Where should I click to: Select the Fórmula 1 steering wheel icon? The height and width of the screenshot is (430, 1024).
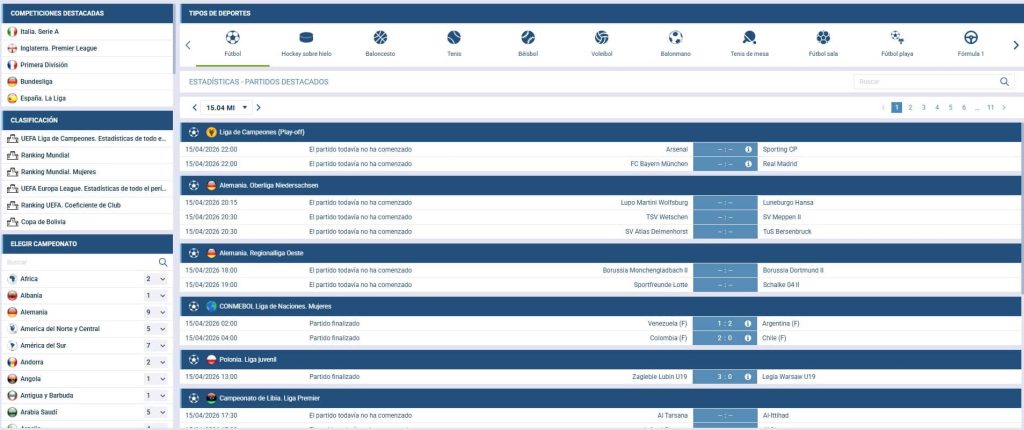[x=970, y=37]
